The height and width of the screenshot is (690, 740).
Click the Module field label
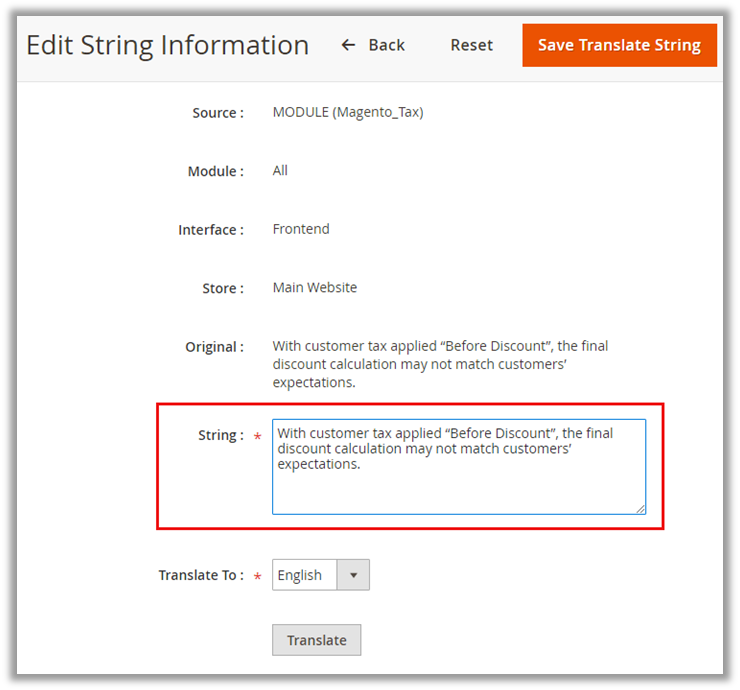215,171
